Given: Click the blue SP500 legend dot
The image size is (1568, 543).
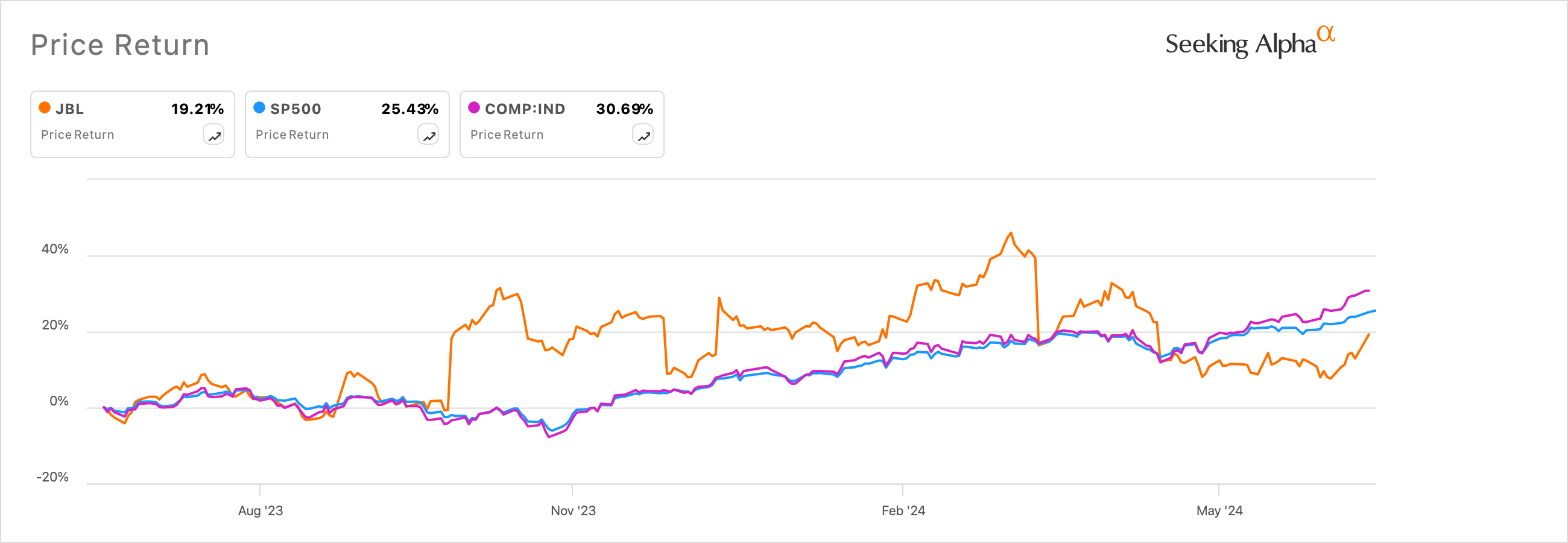Looking at the screenshot, I should click(x=259, y=109).
